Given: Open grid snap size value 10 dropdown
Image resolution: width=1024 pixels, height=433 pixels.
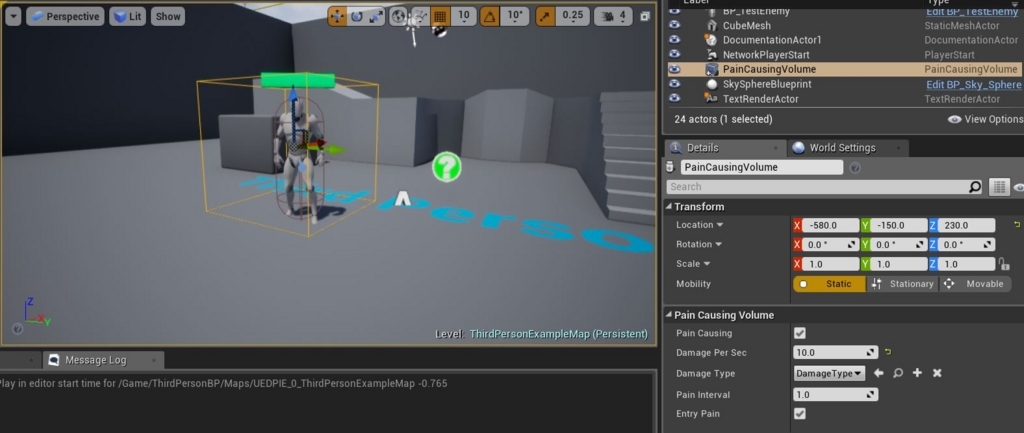Looking at the screenshot, I should [464, 16].
